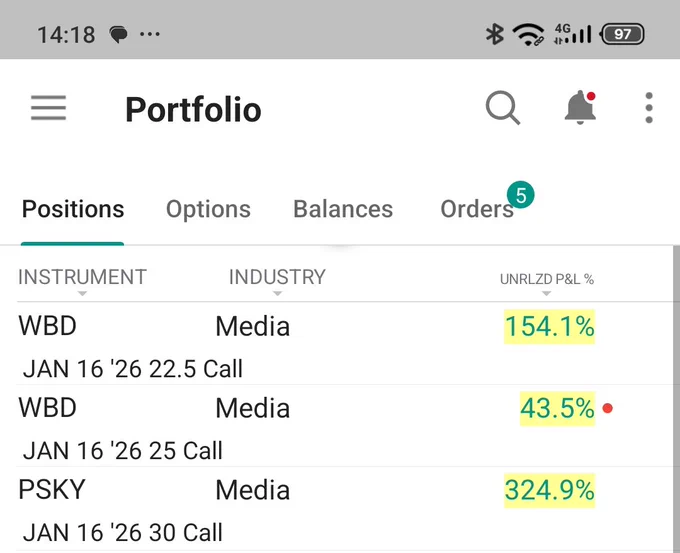Tap the search magnifier icon

[x=503, y=108]
